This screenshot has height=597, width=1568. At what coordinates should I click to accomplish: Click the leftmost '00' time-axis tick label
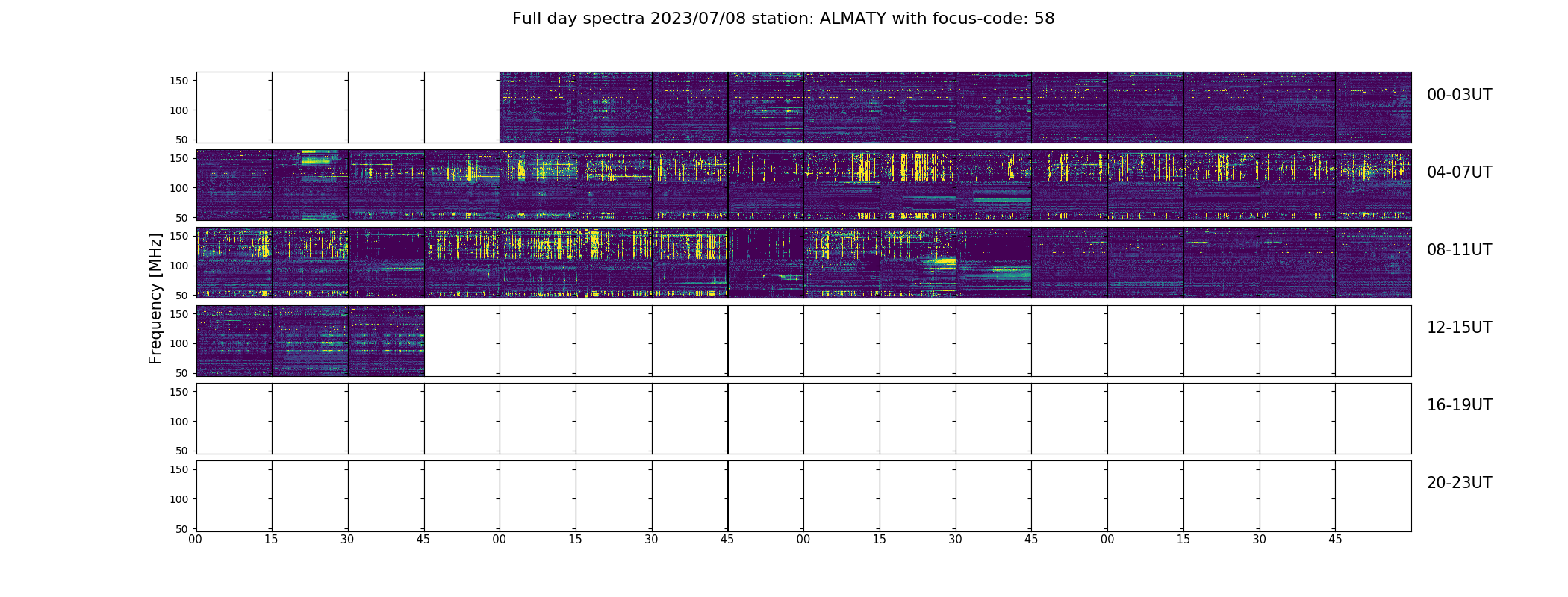coord(195,540)
